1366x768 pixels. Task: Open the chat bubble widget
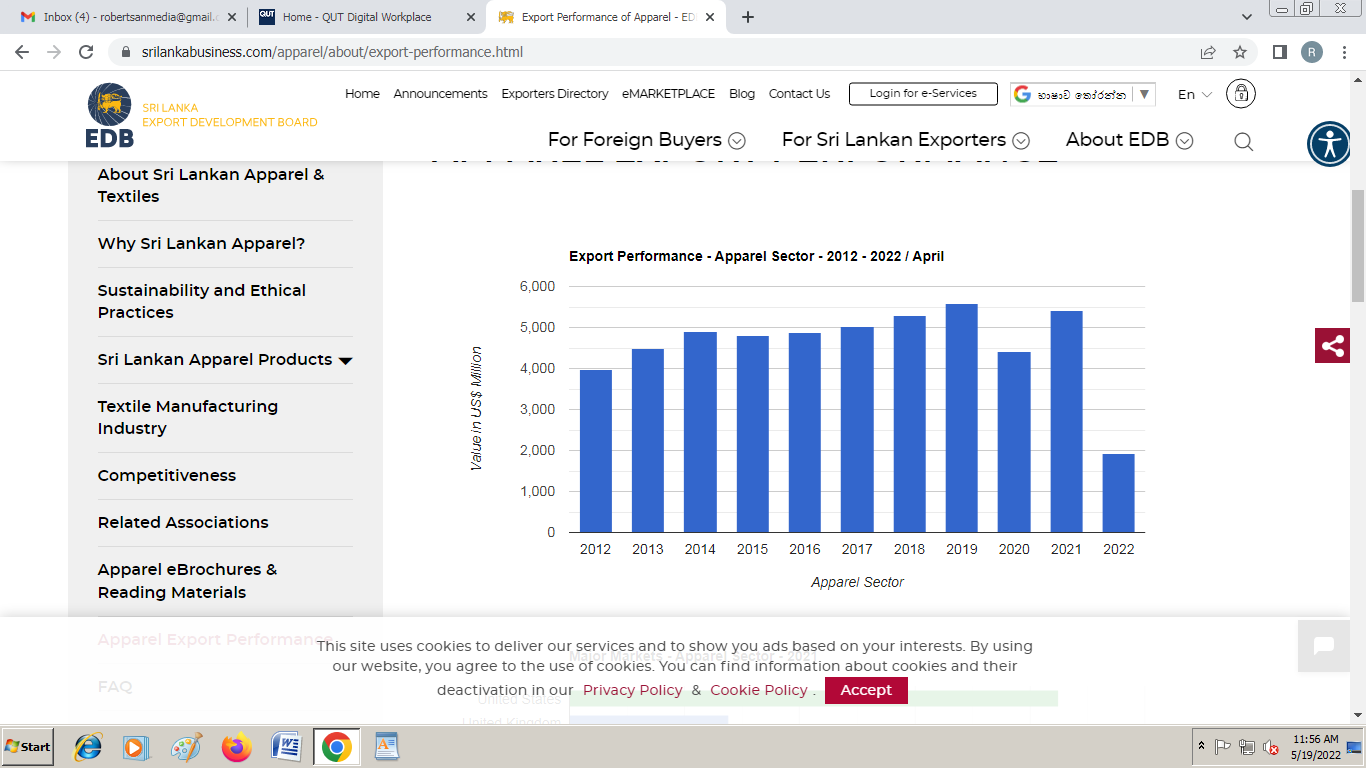click(1324, 646)
